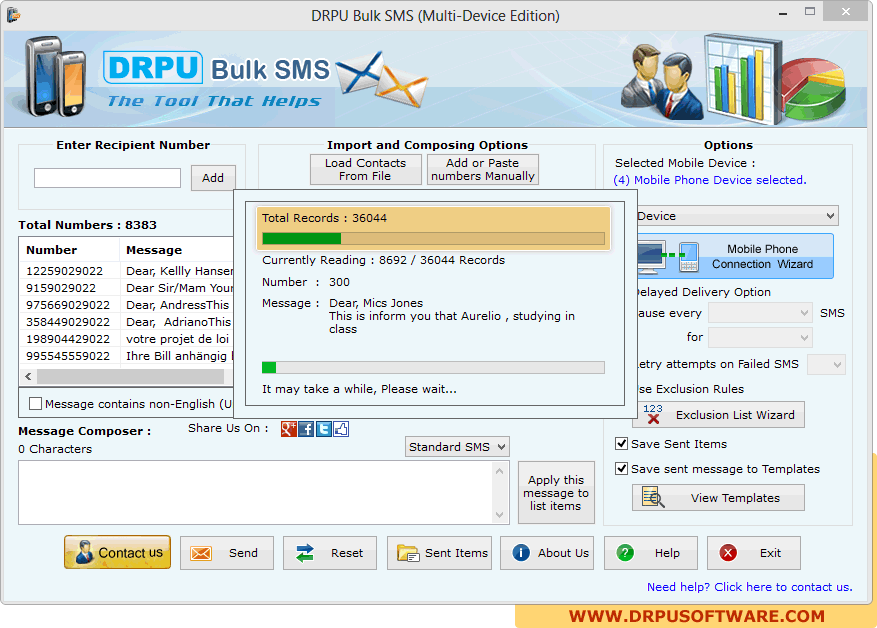This screenshot has height=628, width=877.
Task: Click Add or Paste numbers Manually
Action: [x=483, y=169]
